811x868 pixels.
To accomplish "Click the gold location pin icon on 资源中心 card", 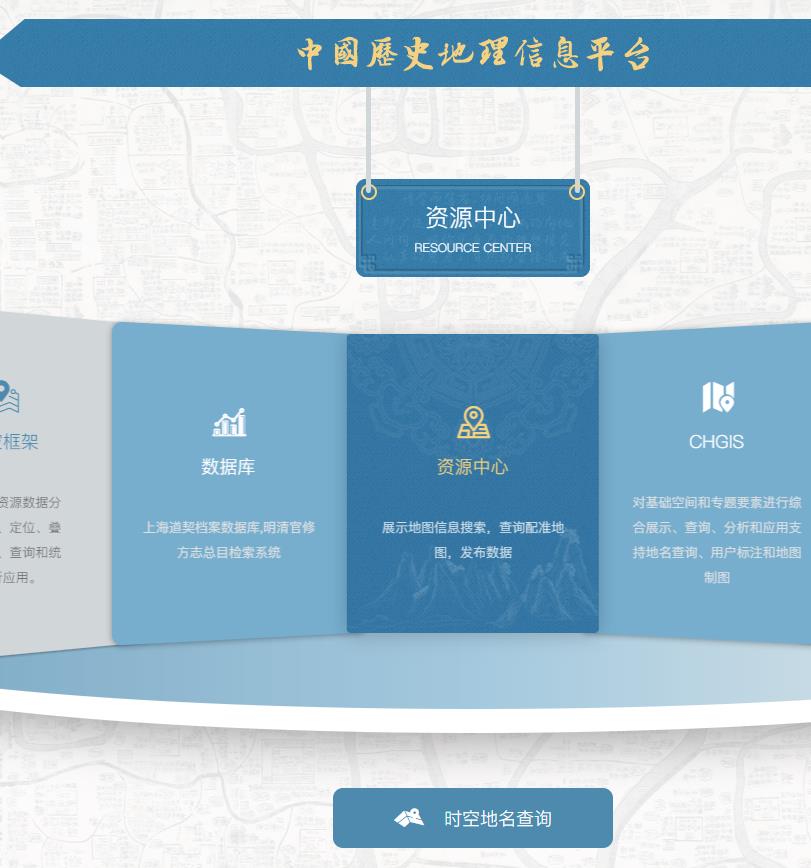I will coord(471,420).
